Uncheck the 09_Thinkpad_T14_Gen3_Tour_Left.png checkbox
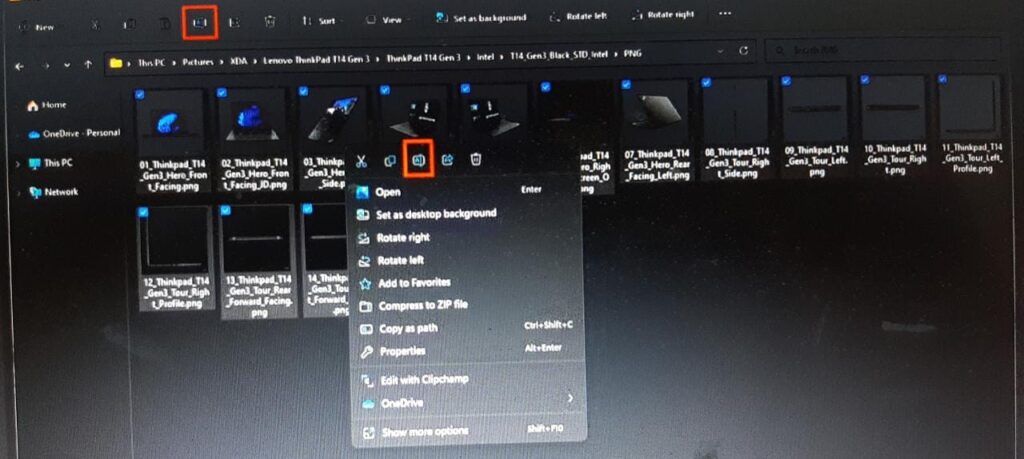1024x459 pixels. pyautogui.click(x=786, y=80)
